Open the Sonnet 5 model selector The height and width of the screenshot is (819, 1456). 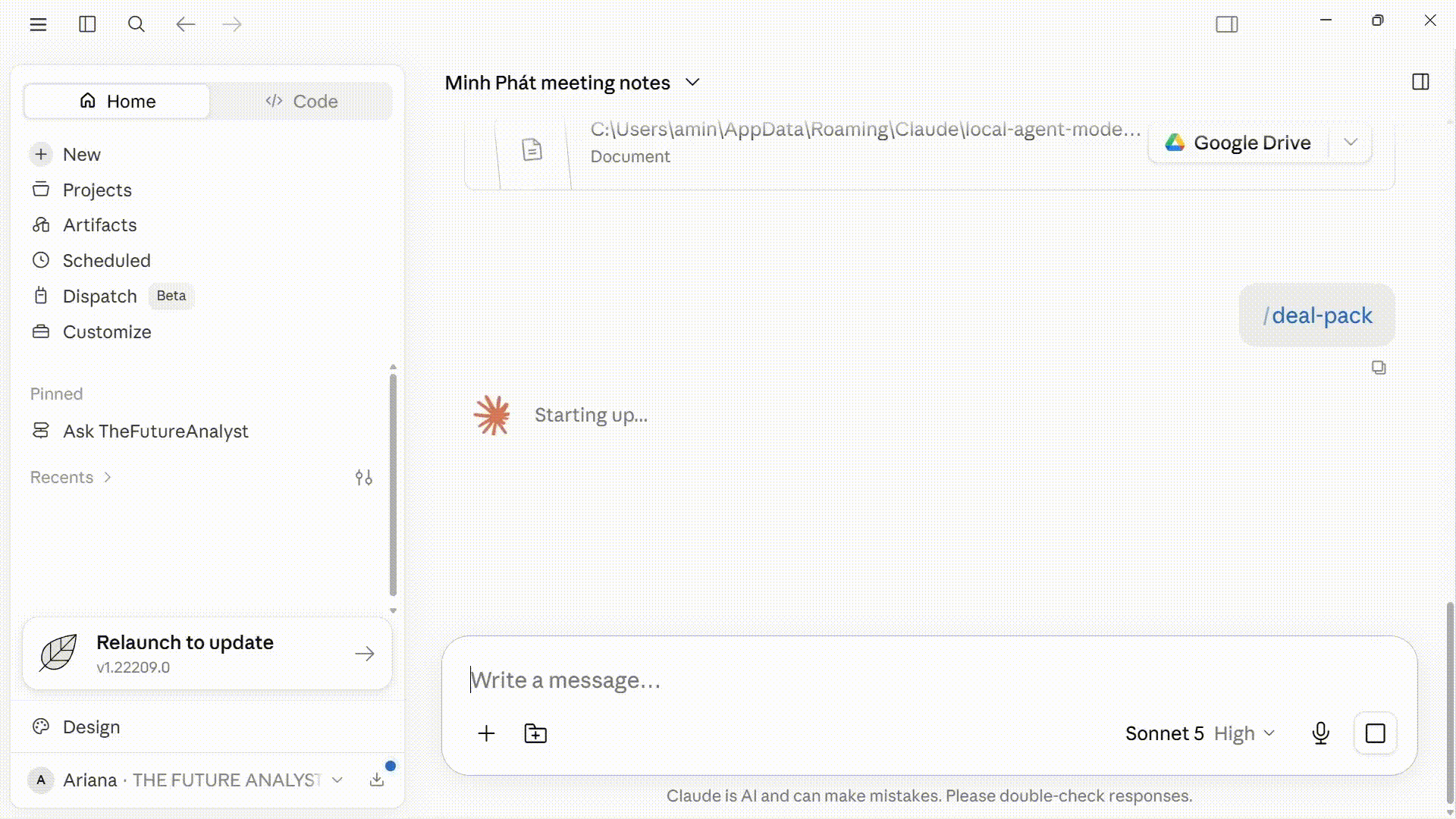point(1164,733)
